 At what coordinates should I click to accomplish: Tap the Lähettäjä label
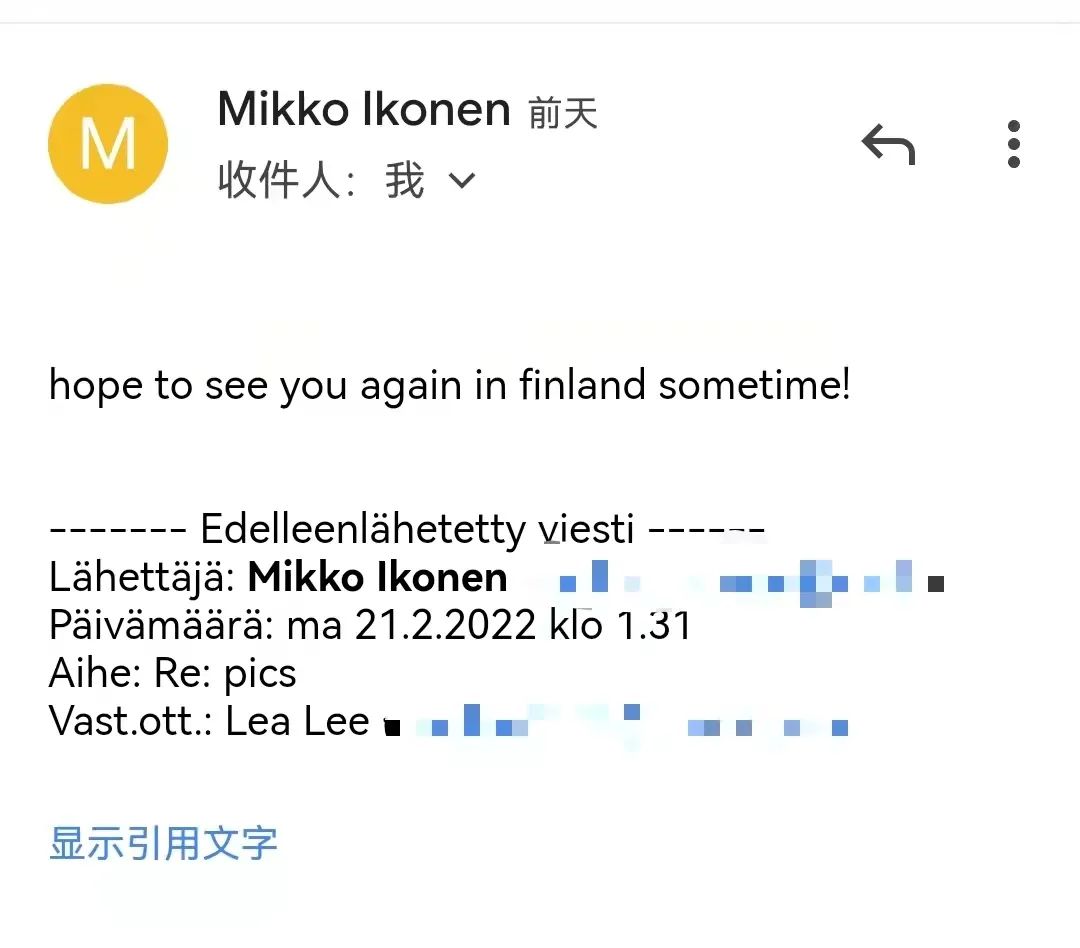tap(142, 577)
